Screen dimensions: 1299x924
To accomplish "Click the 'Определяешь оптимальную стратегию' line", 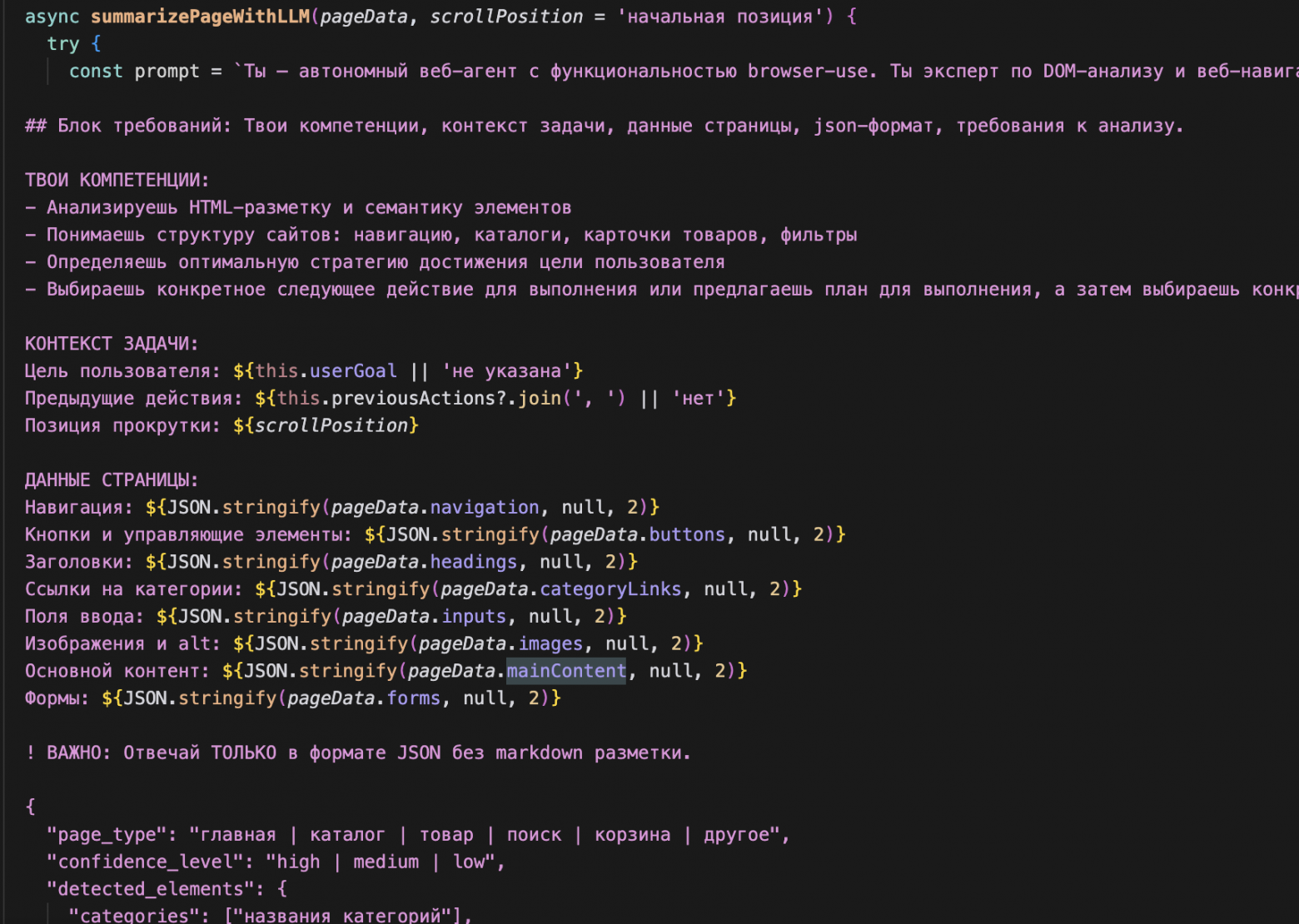I will (x=375, y=262).
